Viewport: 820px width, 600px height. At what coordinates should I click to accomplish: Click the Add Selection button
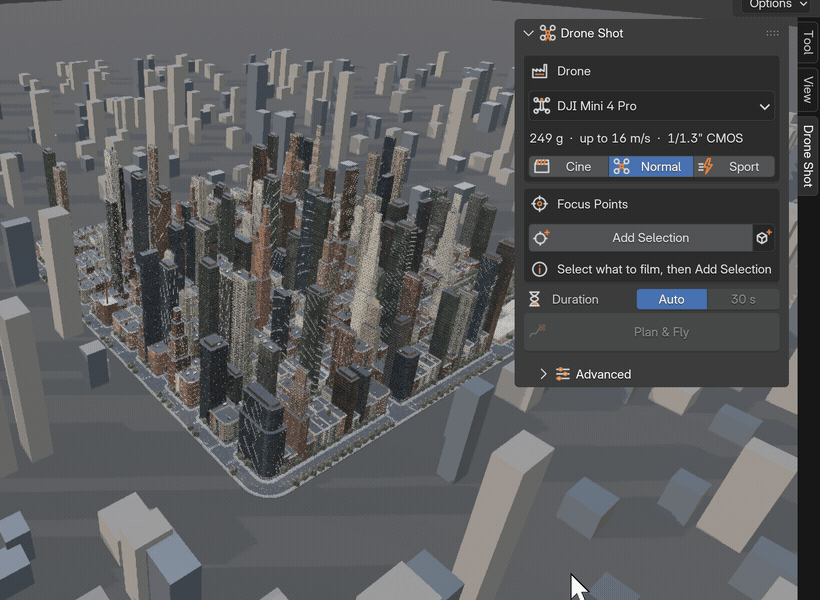[x=641, y=238]
